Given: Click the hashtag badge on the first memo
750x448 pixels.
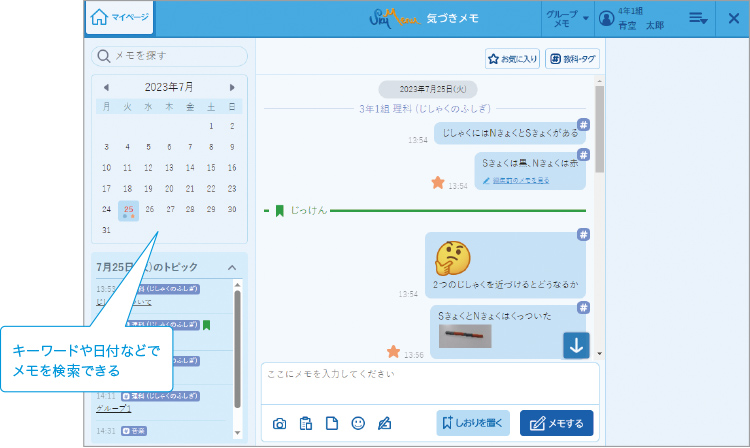Looking at the screenshot, I should tap(584, 124).
